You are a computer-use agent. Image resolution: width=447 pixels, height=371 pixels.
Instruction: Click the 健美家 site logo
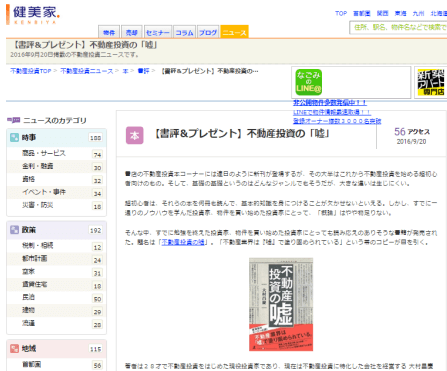[x=33, y=14]
